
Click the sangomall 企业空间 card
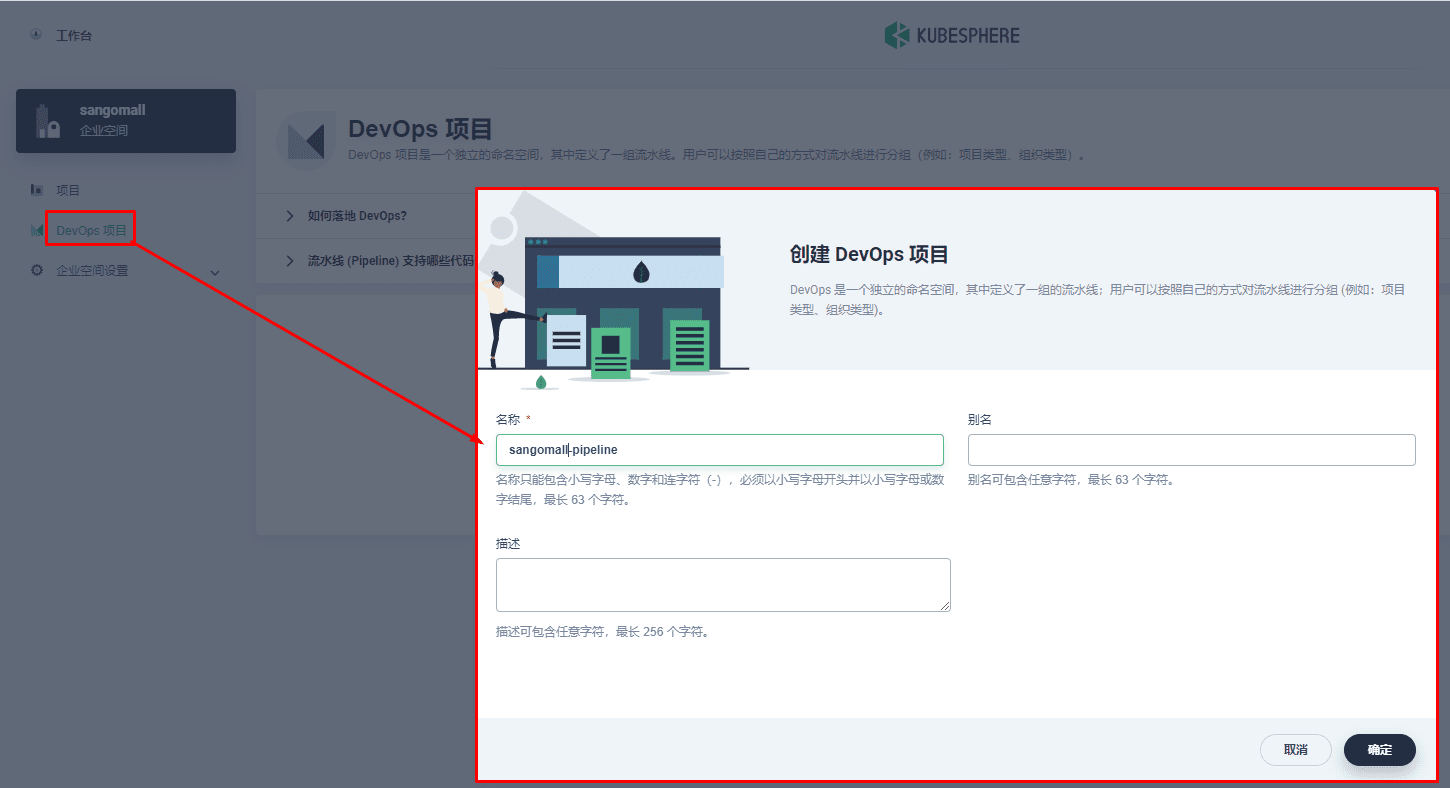(x=126, y=121)
